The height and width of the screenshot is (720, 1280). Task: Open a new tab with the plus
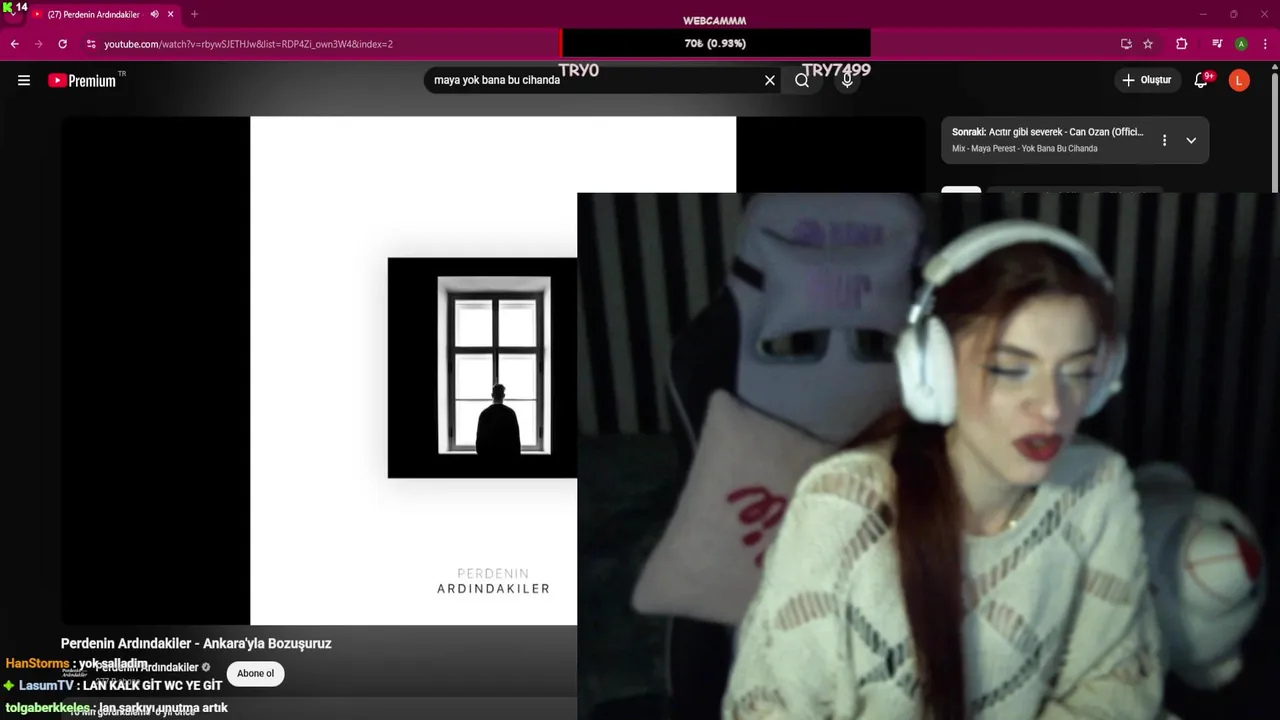(194, 14)
